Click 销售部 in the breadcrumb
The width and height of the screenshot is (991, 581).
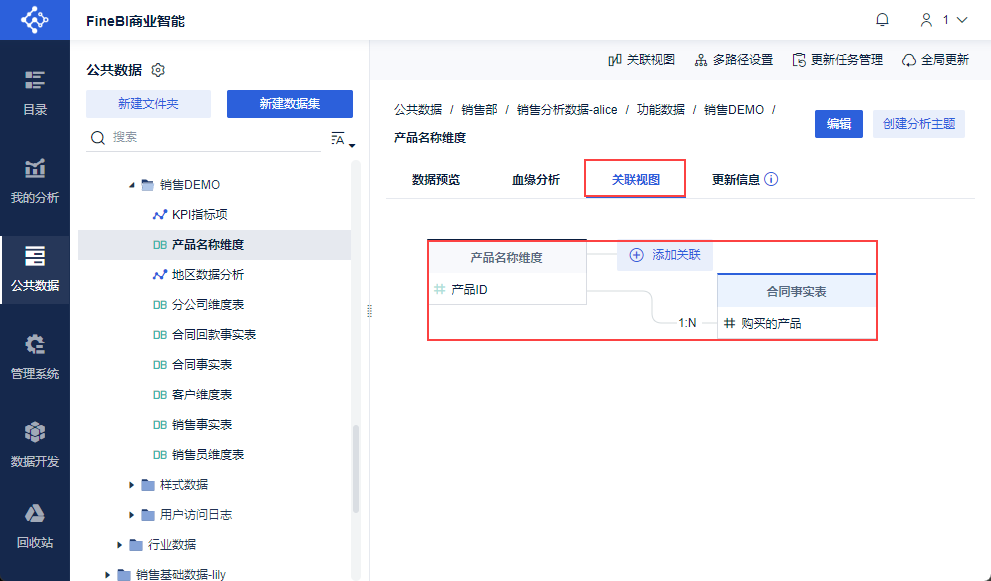(x=480, y=110)
